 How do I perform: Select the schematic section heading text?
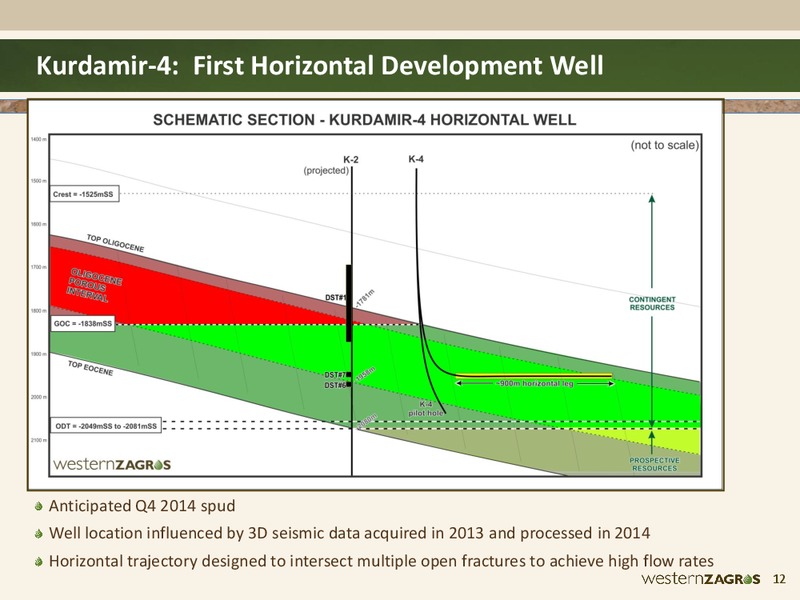click(x=364, y=120)
